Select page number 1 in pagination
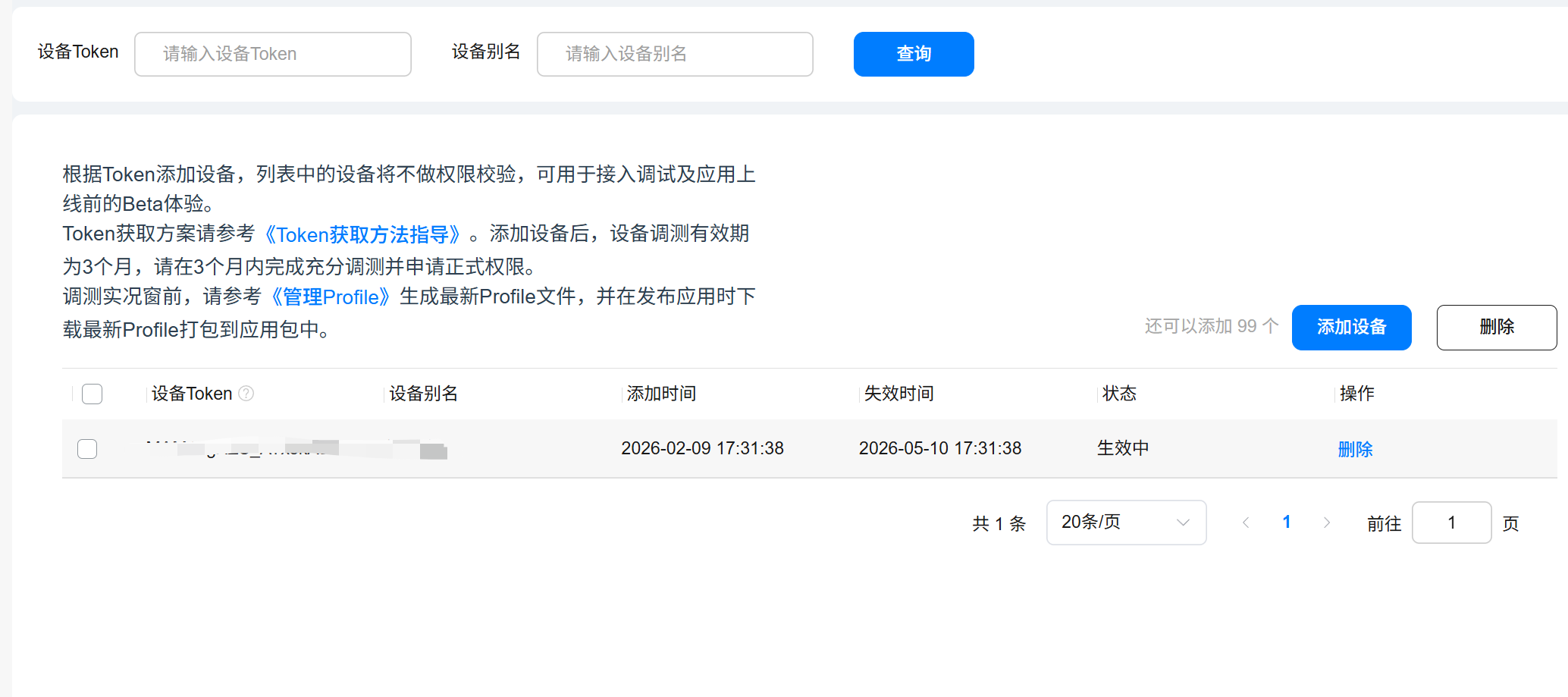The height and width of the screenshot is (697, 1568). tap(1286, 523)
